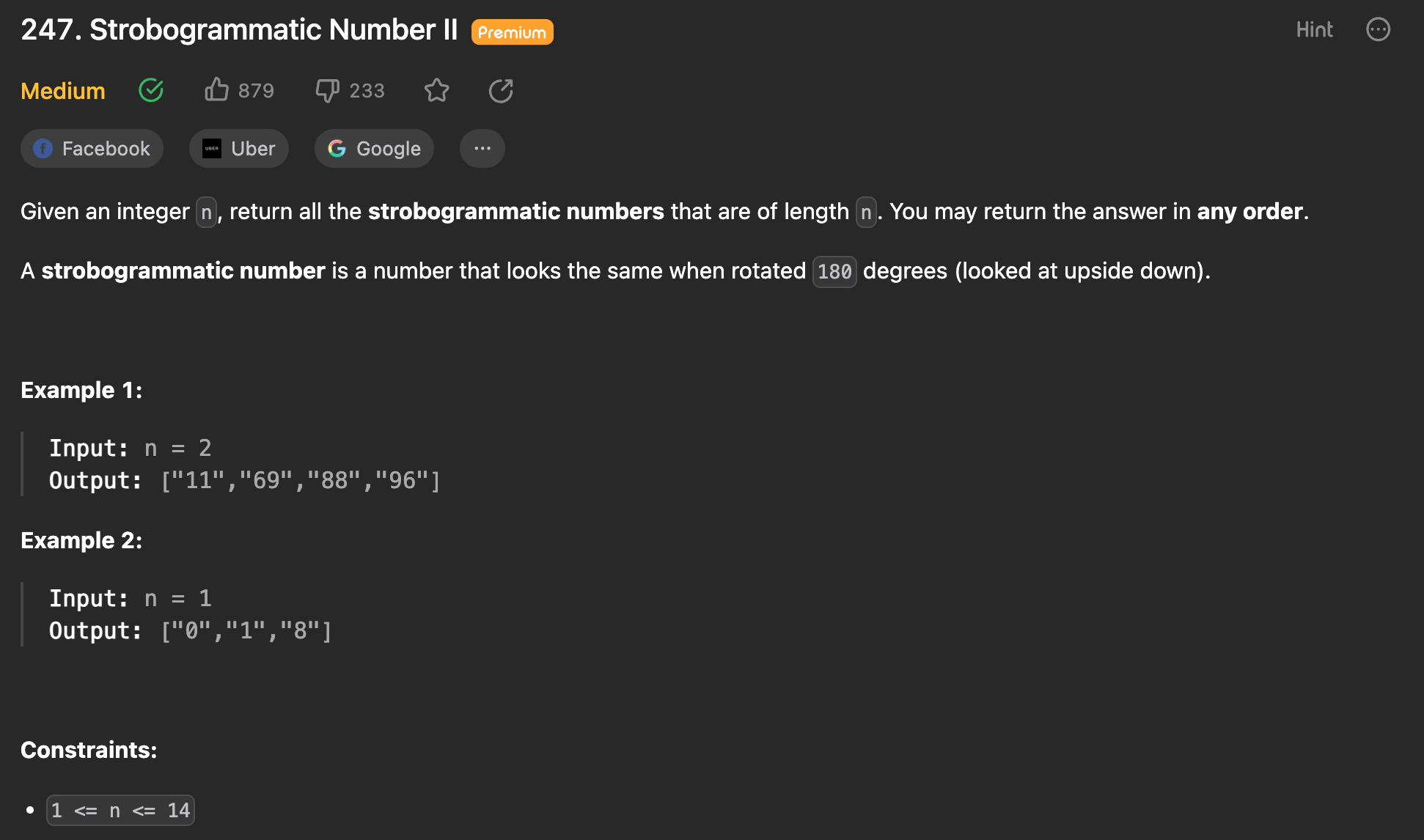Open the Hint link
This screenshot has height=840, width=1424.
1314,29
